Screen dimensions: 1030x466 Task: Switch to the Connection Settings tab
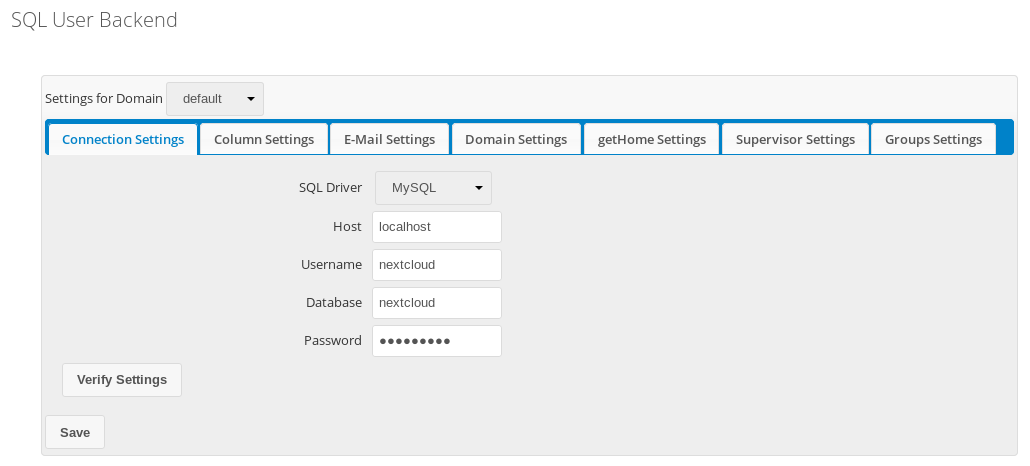pos(123,139)
